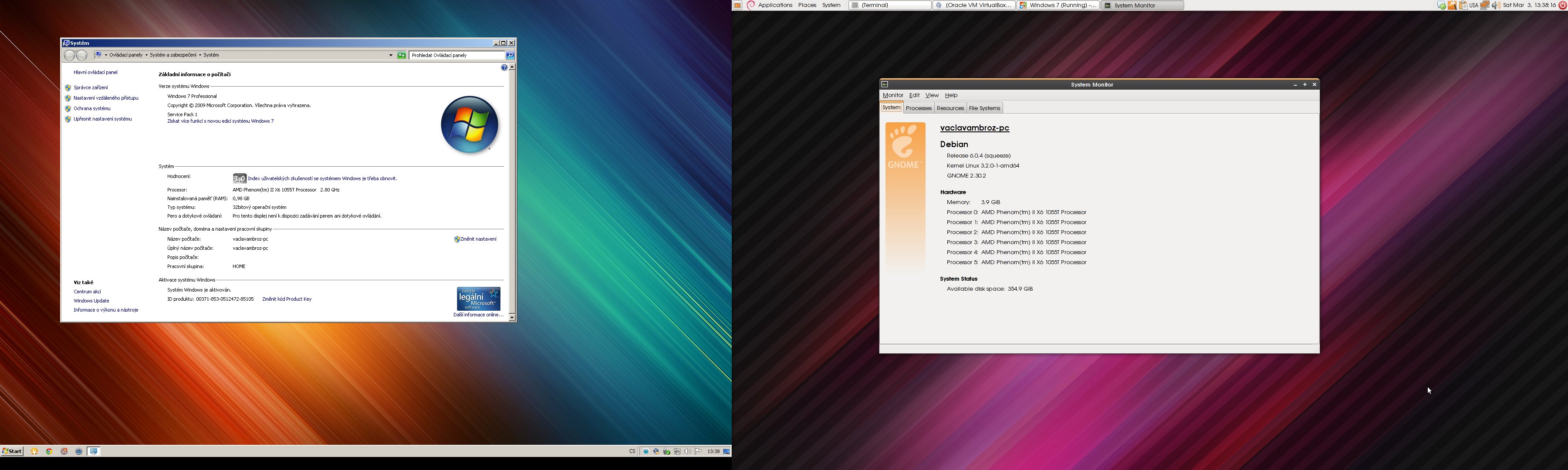Image resolution: width=1568 pixels, height=470 pixels.
Task: Click the volume speaker icon in the GNOME panel
Action: (x=1496, y=5)
